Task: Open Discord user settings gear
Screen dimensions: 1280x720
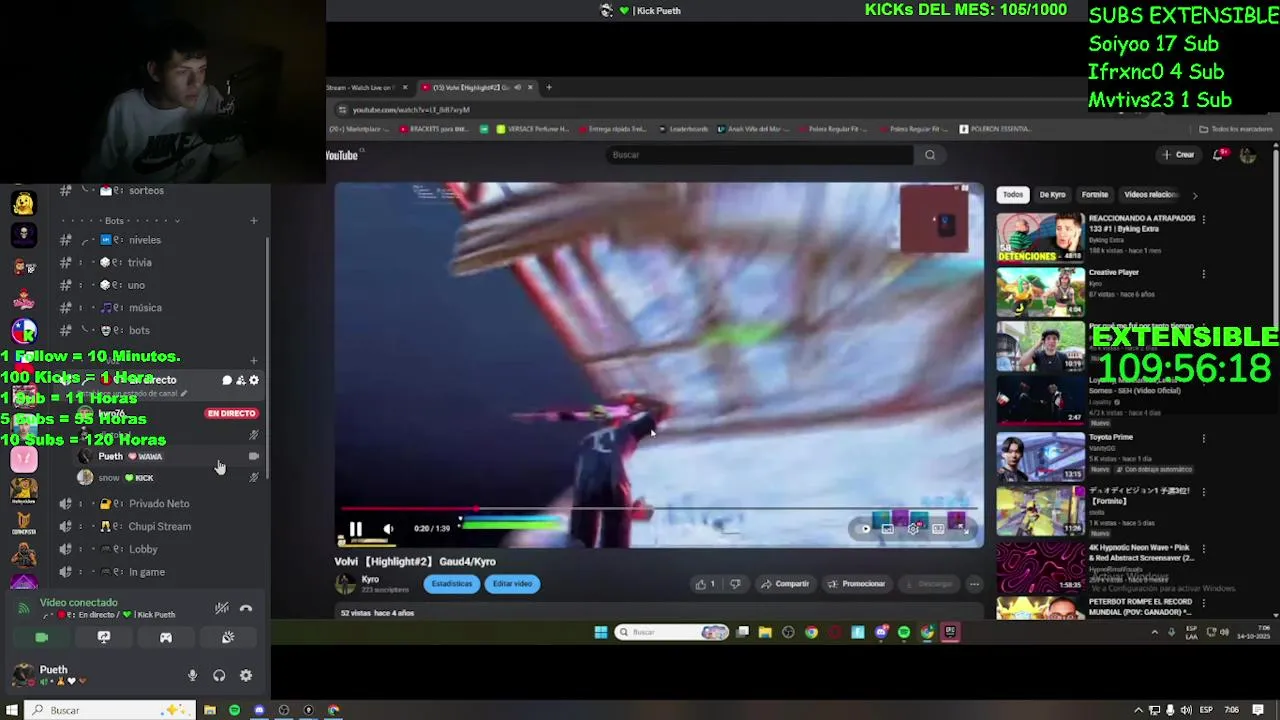Action: point(246,676)
